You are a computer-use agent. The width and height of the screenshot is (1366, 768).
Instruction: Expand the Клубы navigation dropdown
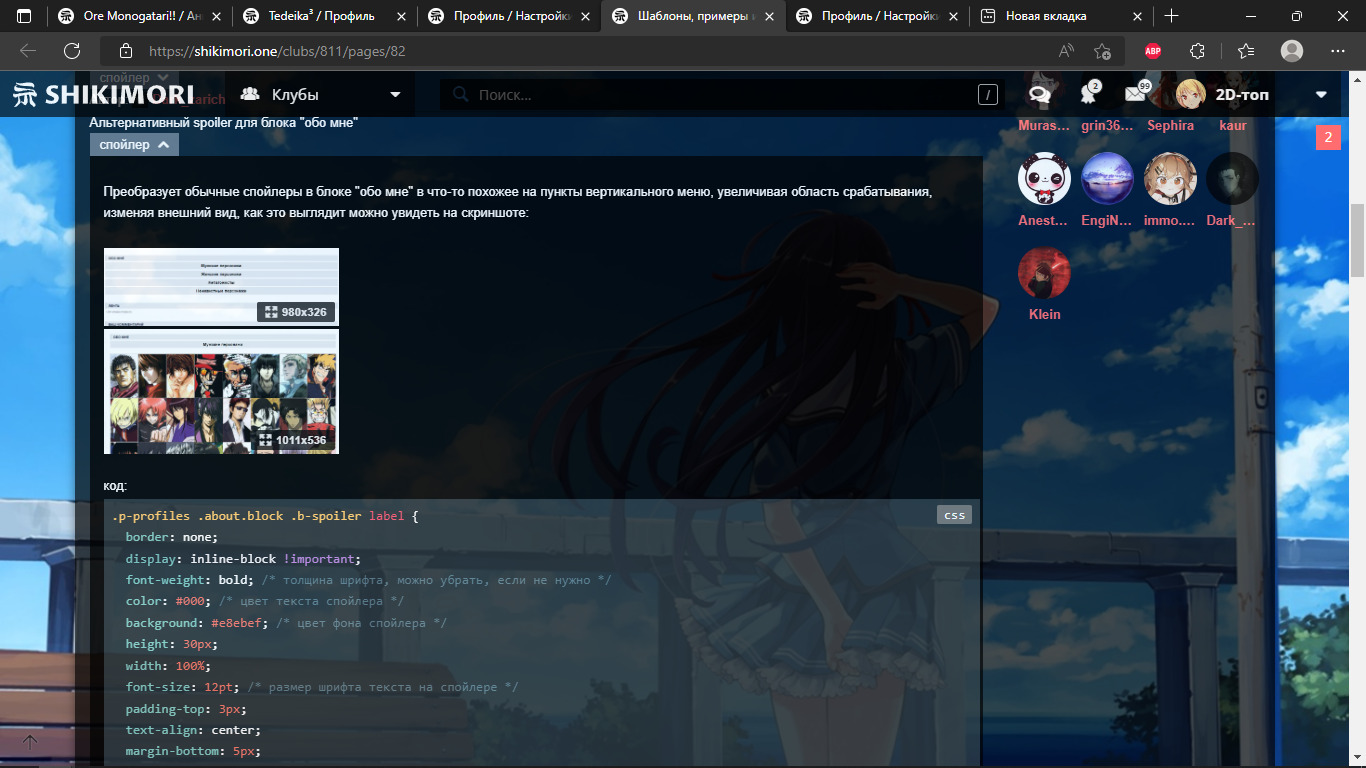click(x=320, y=95)
